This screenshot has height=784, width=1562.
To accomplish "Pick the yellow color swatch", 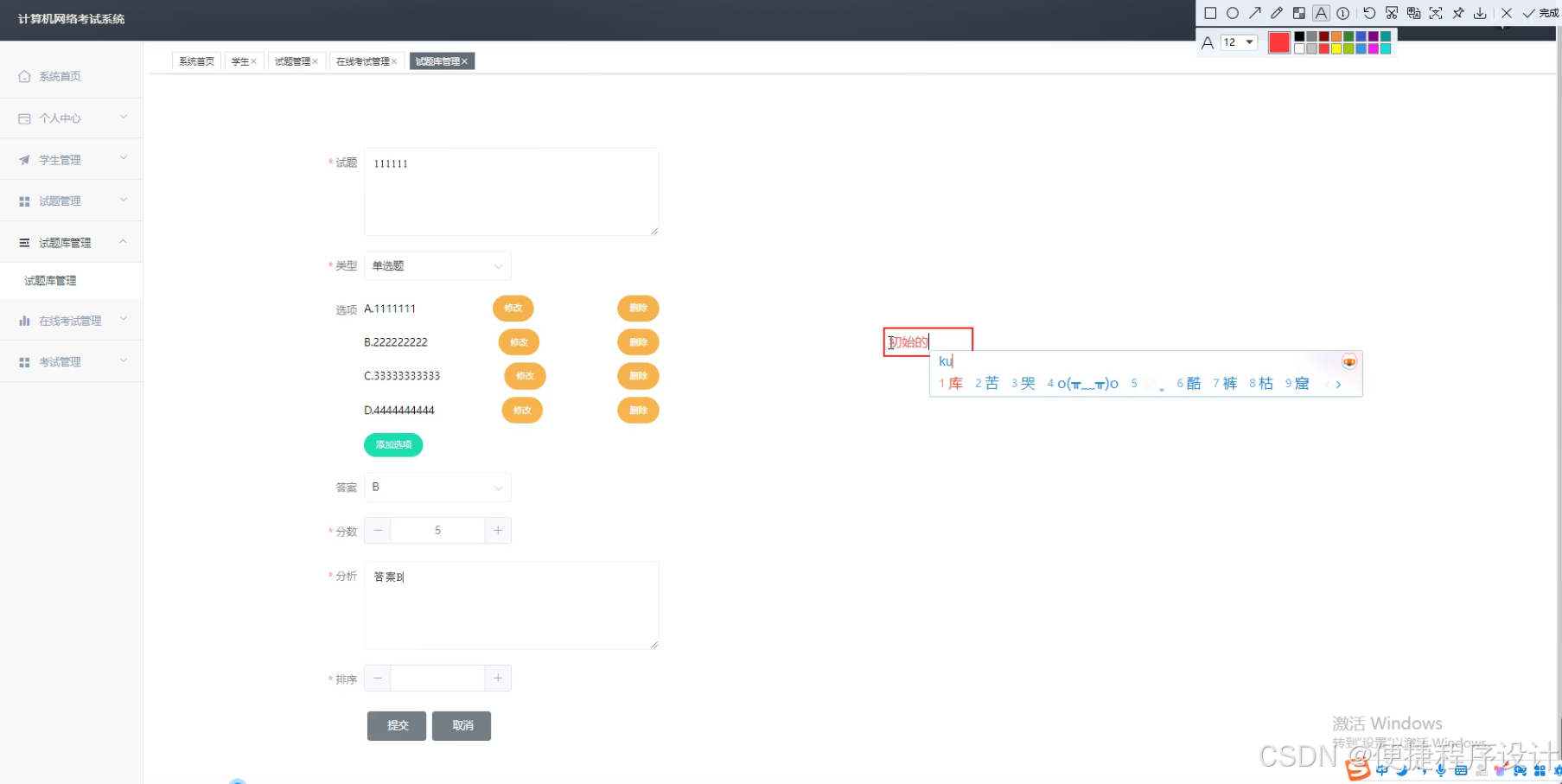I will 1336,48.
